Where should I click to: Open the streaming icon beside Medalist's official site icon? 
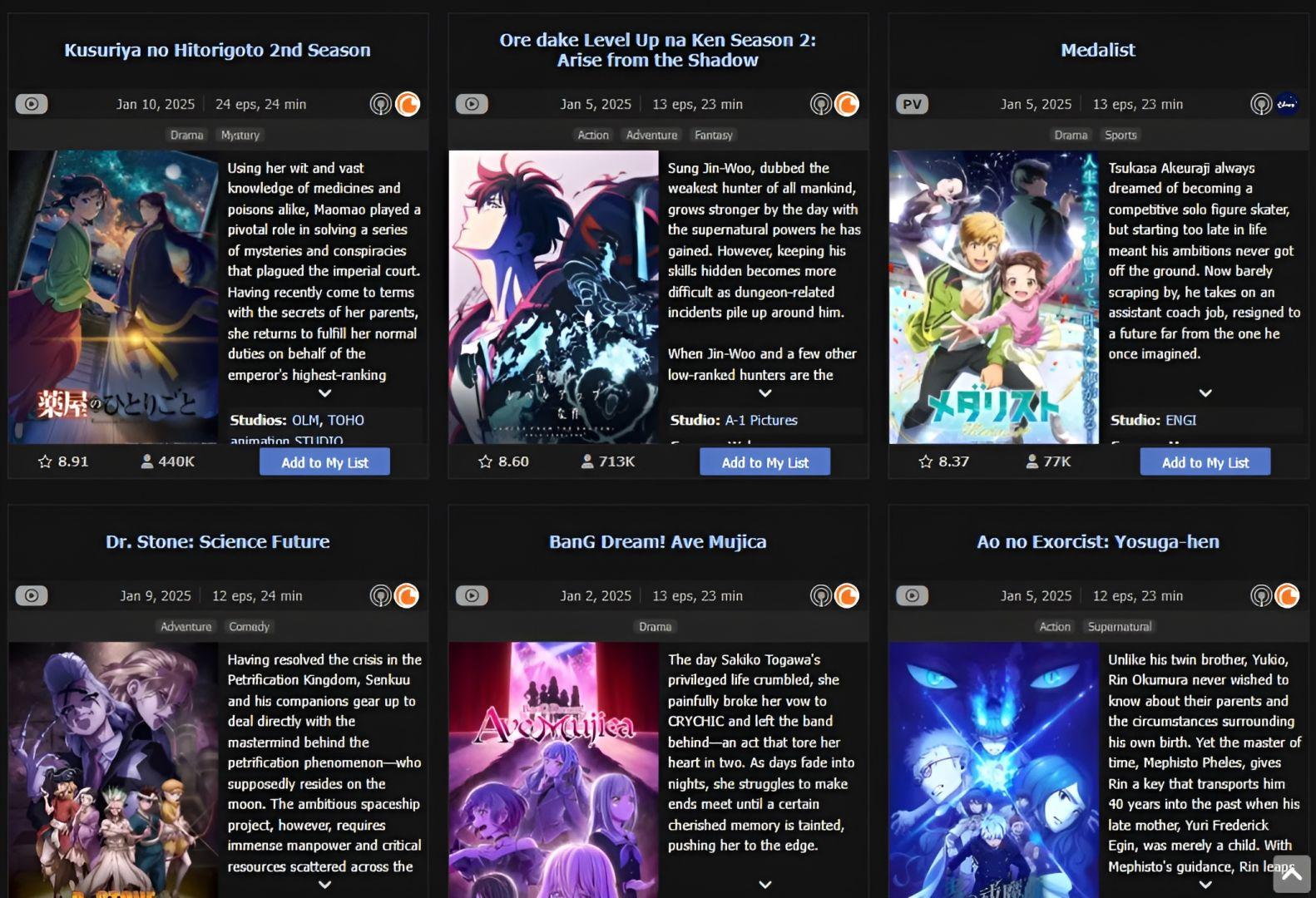tap(1287, 104)
